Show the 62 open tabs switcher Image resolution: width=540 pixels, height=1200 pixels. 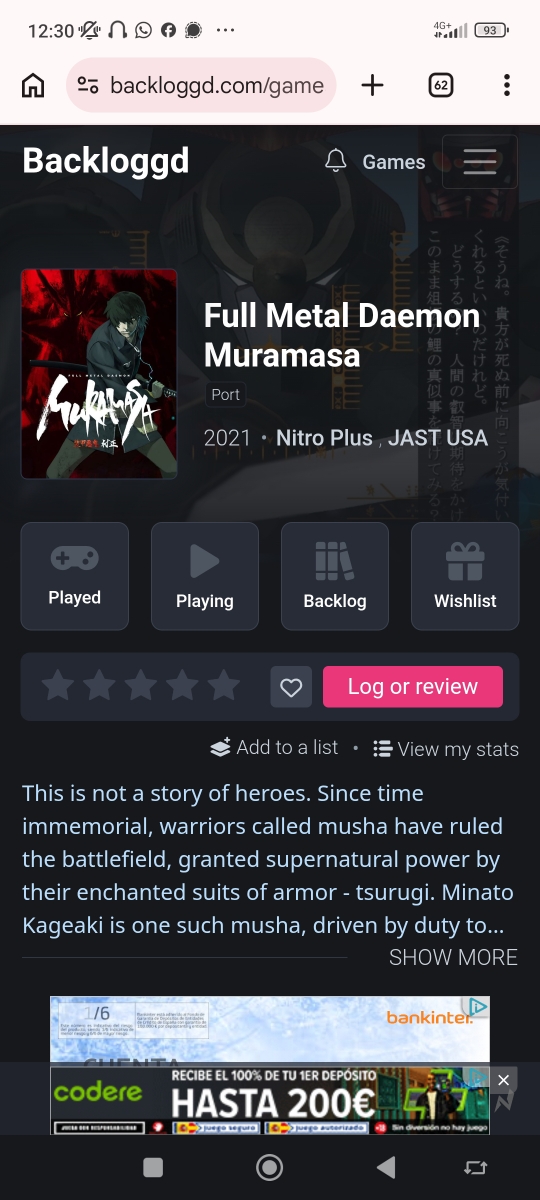(440, 85)
